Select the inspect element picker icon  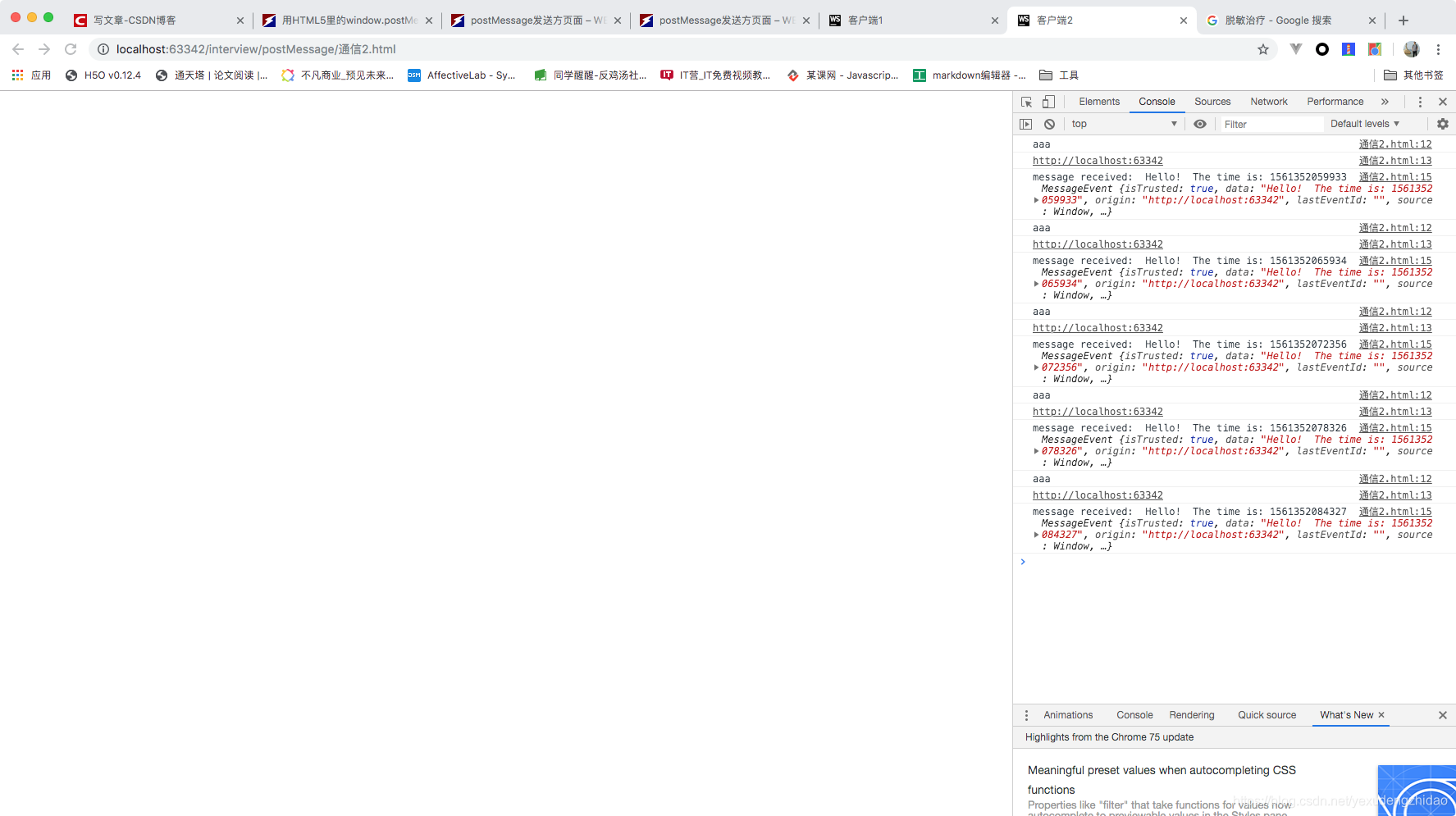click(x=1026, y=102)
